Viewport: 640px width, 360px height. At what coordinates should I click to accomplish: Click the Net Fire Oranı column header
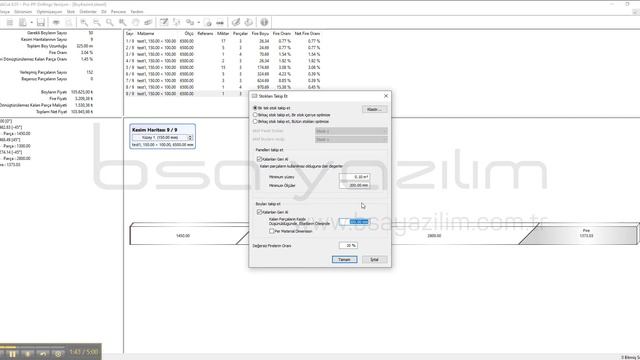pos(307,33)
